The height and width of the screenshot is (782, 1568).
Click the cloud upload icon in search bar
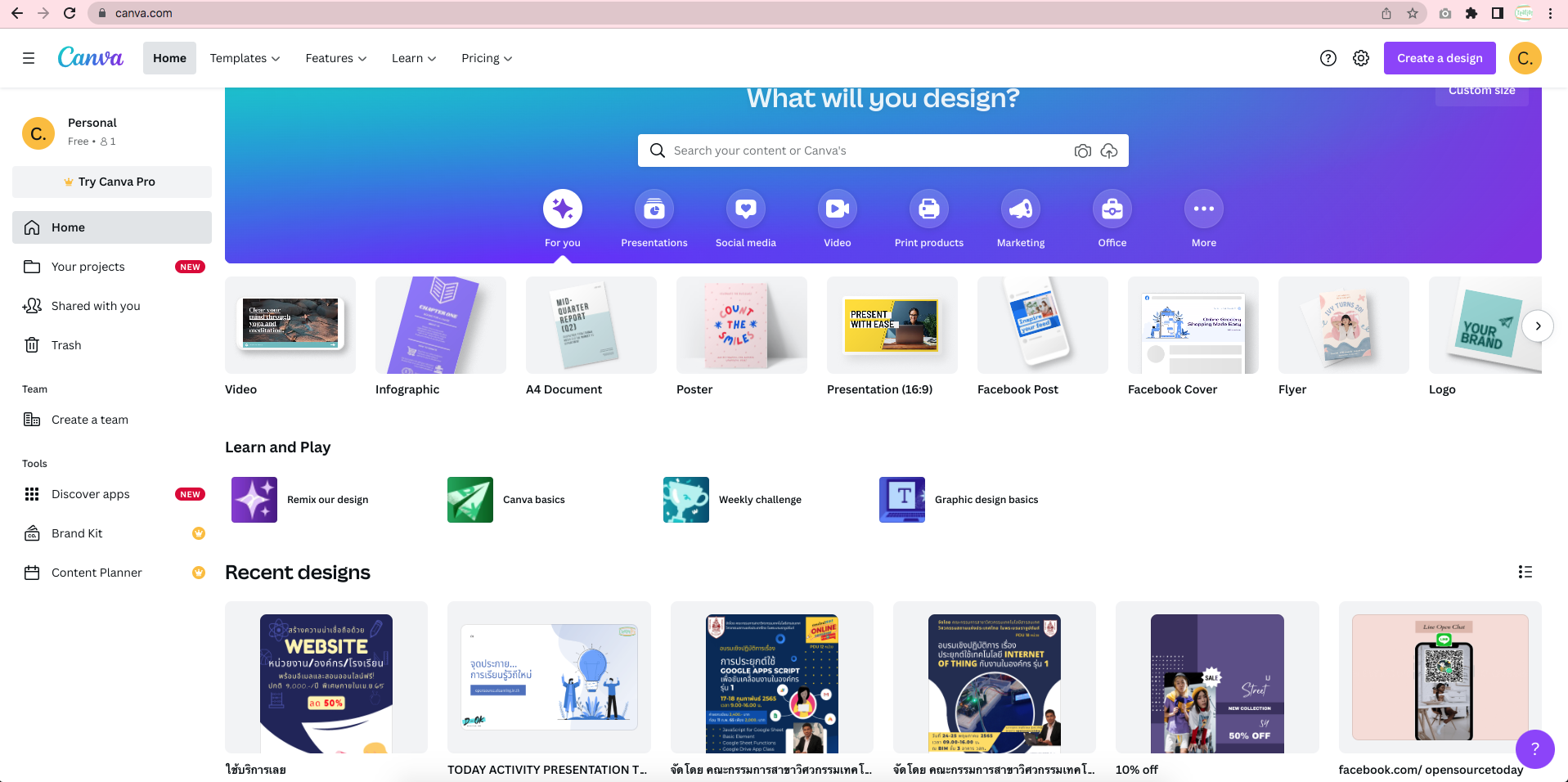(1108, 151)
